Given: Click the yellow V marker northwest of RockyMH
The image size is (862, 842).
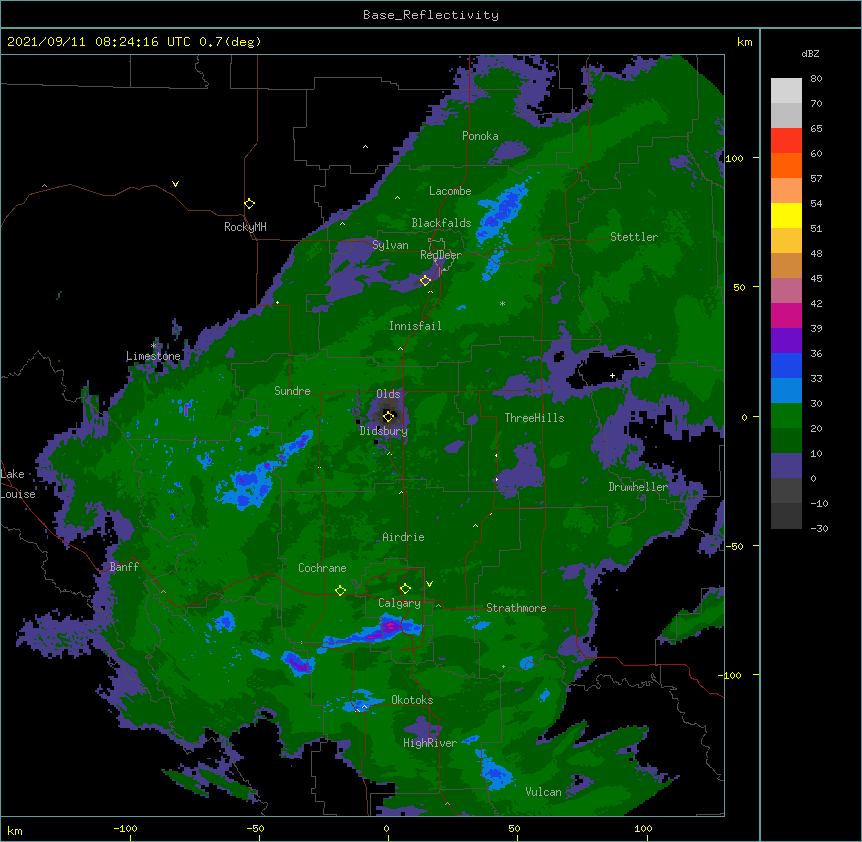Looking at the screenshot, I should pyautogui.click(x=175, y=184).
